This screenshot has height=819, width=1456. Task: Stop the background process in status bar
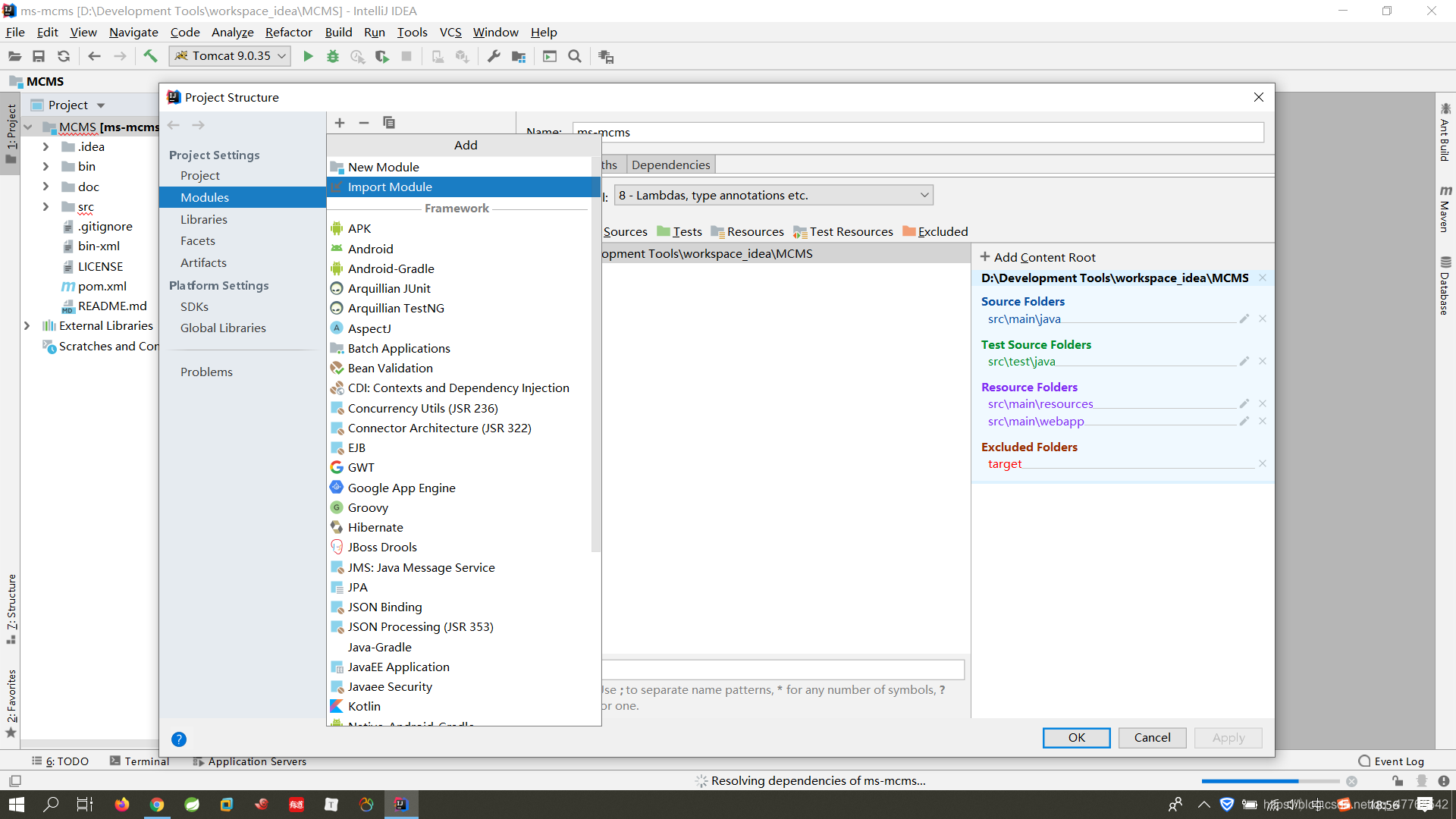coord(1351,781)
